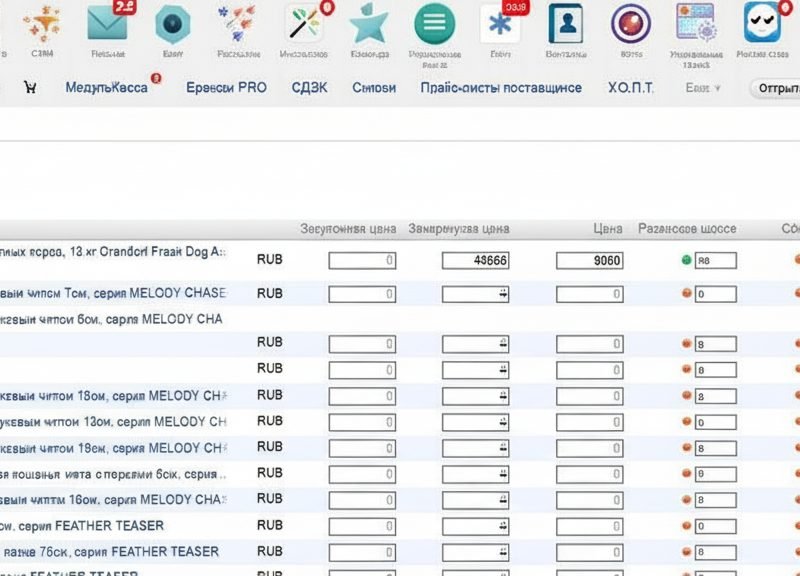Click the purple round lens icon
Screen dimensions: 800x576
631,23
